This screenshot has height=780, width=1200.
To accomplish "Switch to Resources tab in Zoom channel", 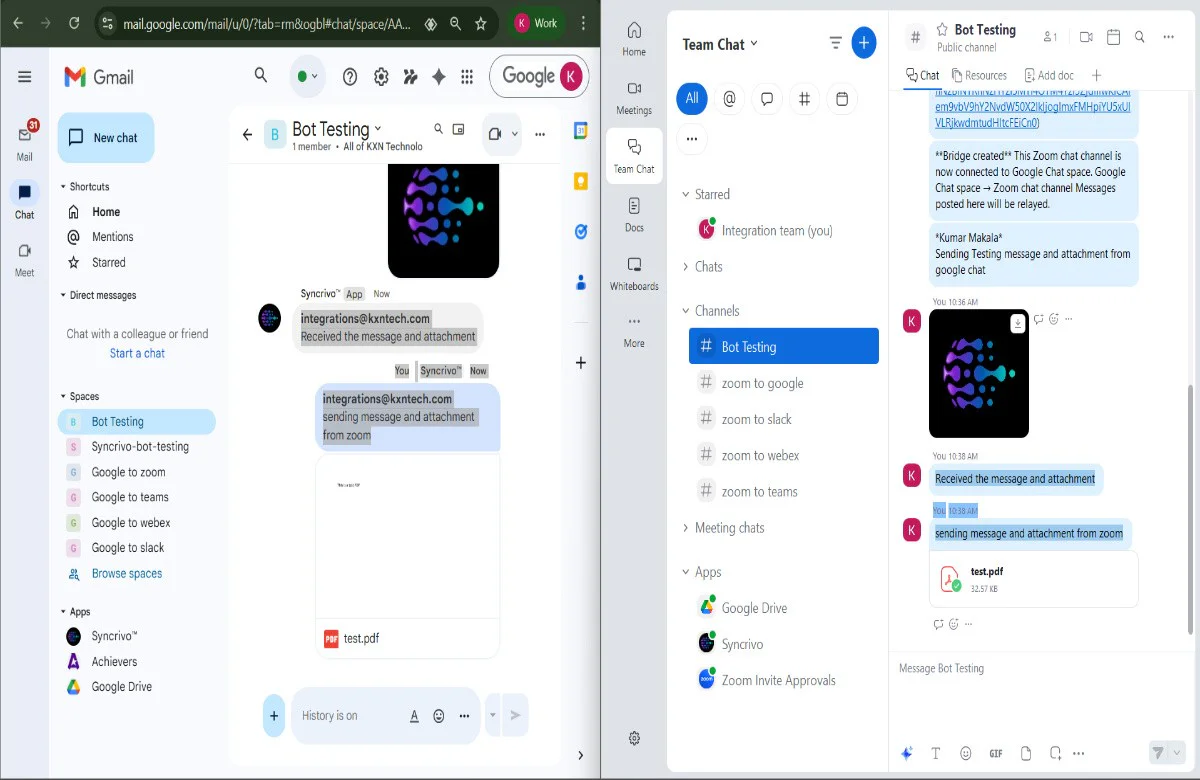I will [980, 75].
